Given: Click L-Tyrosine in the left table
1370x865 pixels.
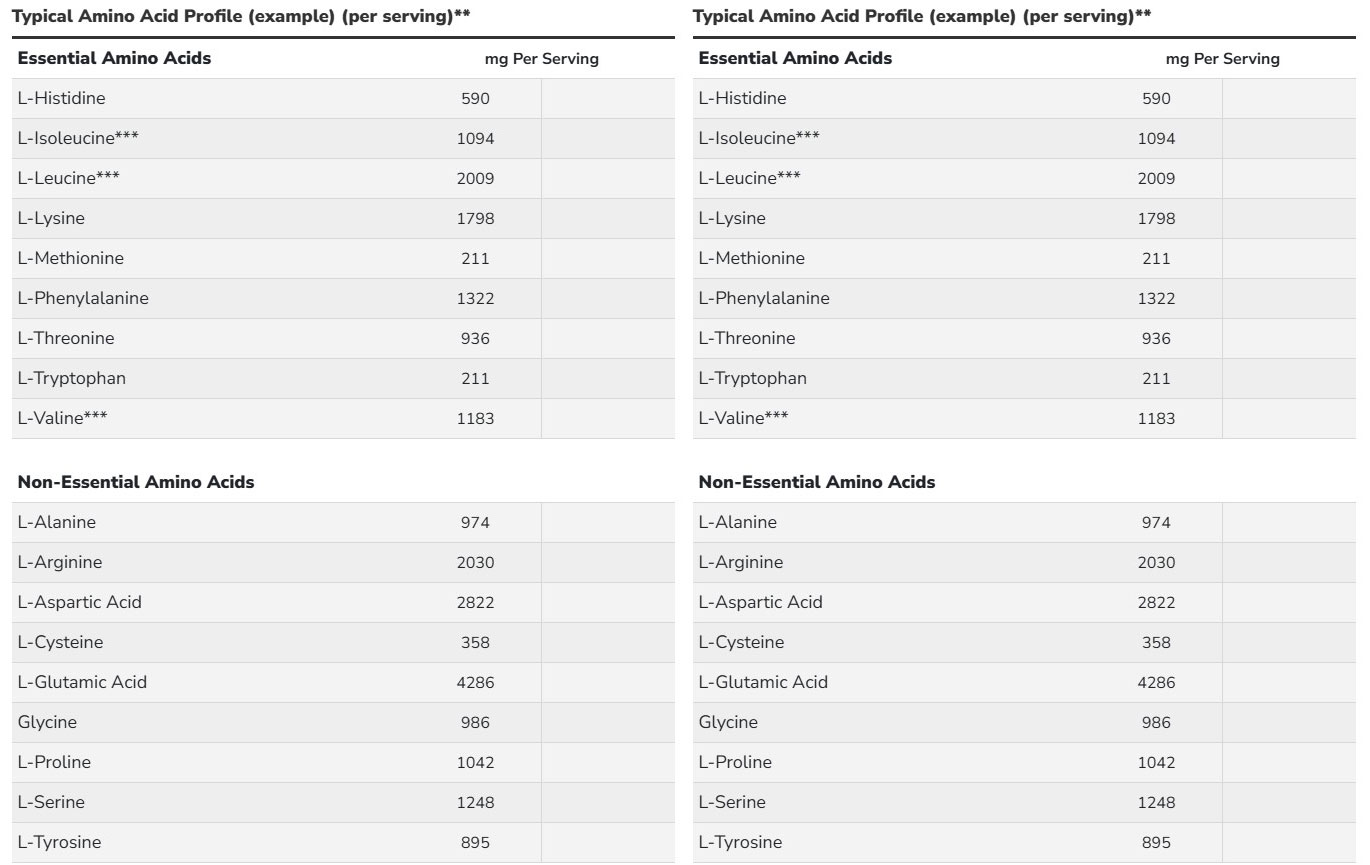Looking at the screenshot, I should coord(59,842).
